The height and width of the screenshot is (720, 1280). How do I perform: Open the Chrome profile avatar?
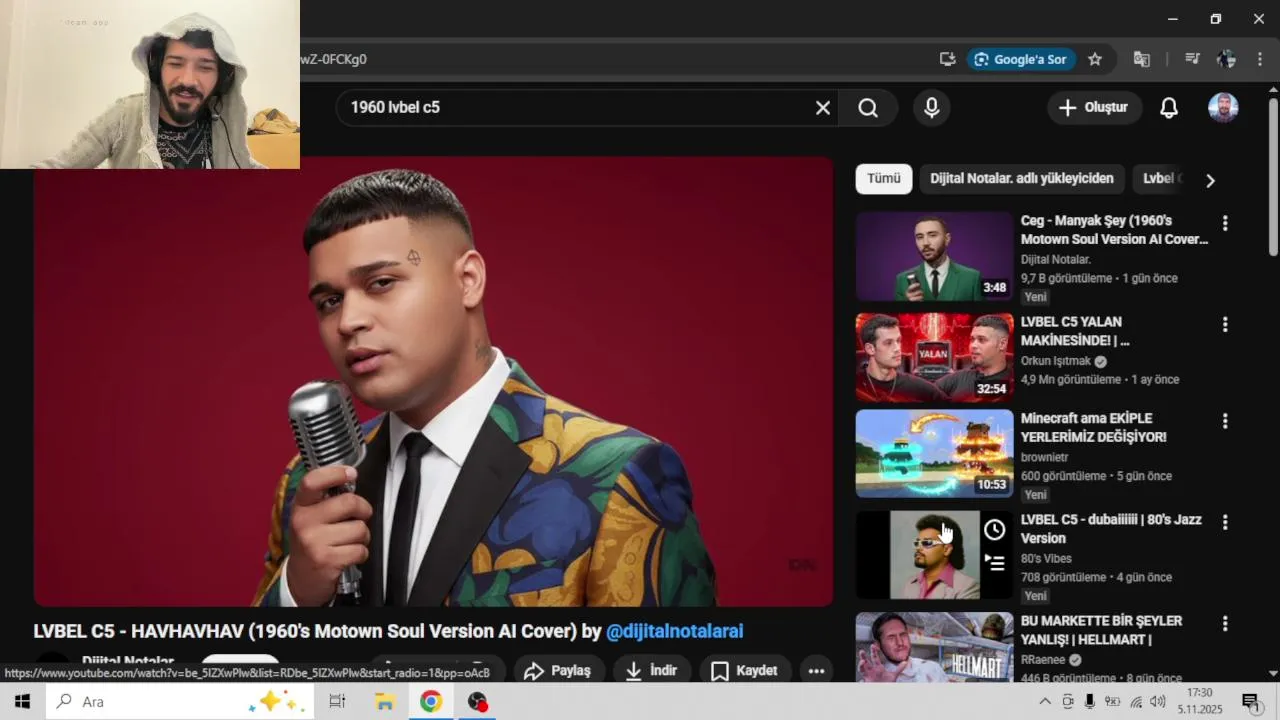point(1226,59)
